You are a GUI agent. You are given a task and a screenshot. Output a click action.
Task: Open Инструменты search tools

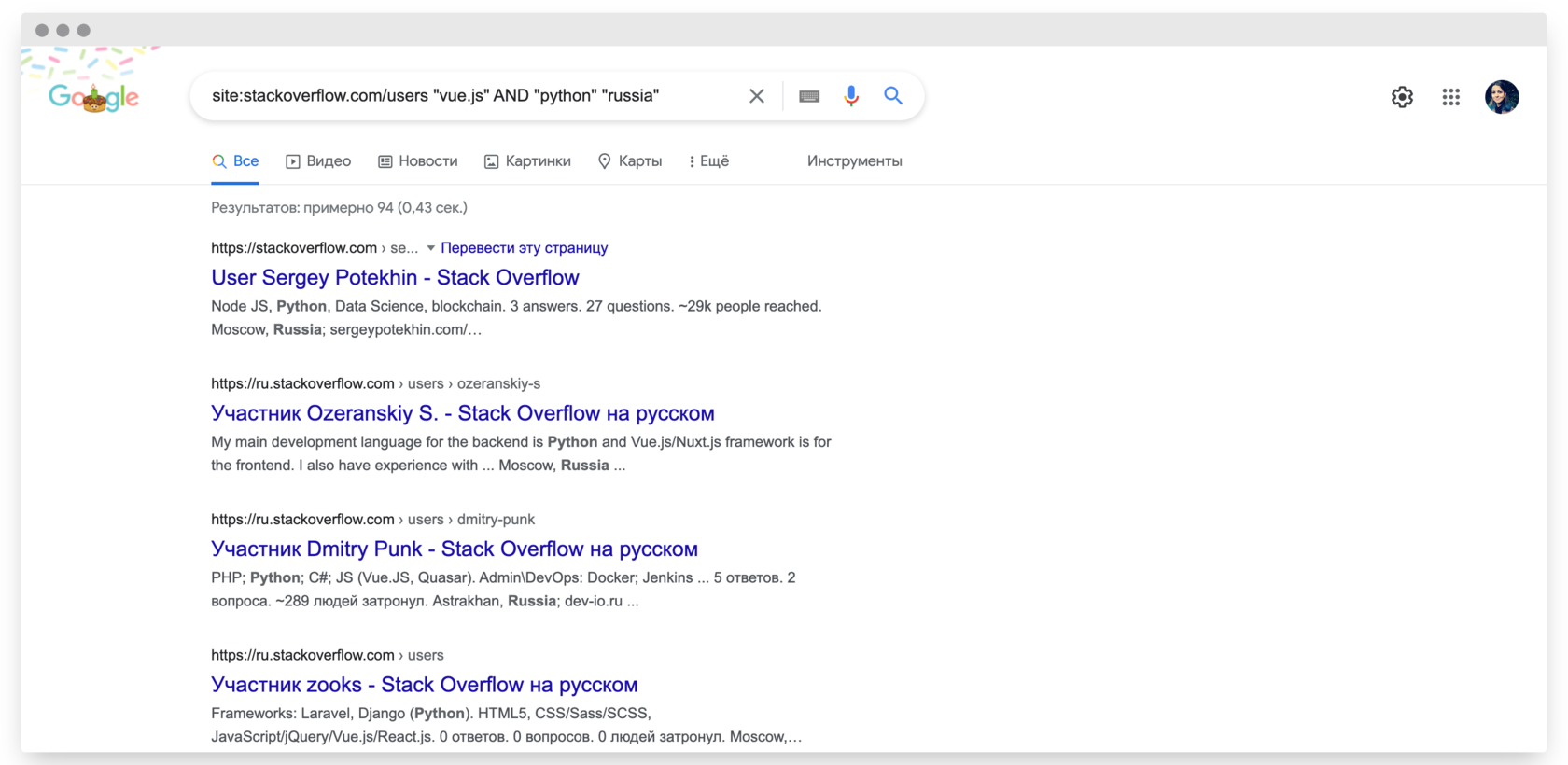tap(855, 161)
